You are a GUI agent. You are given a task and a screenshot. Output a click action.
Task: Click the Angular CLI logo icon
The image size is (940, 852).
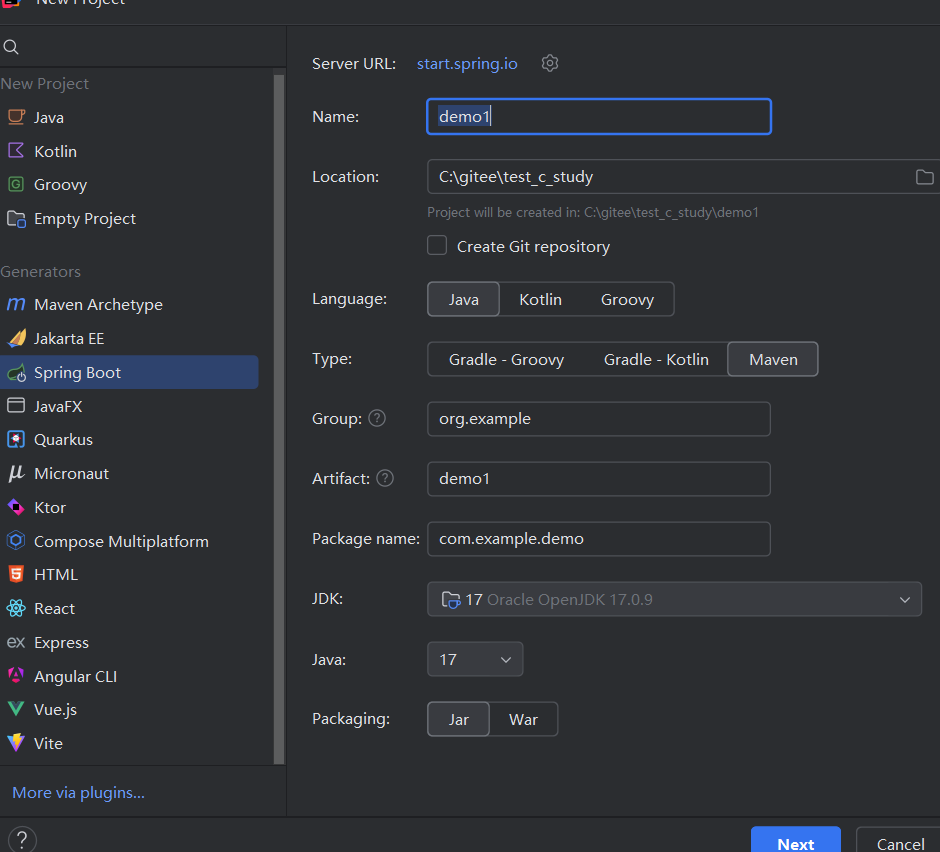click(16, 676)
